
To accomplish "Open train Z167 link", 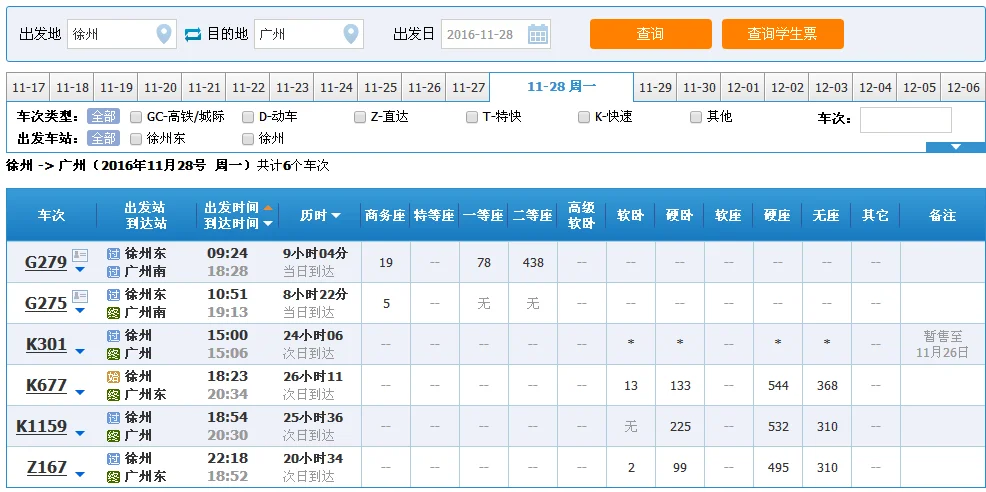I will tap(47, 467).
